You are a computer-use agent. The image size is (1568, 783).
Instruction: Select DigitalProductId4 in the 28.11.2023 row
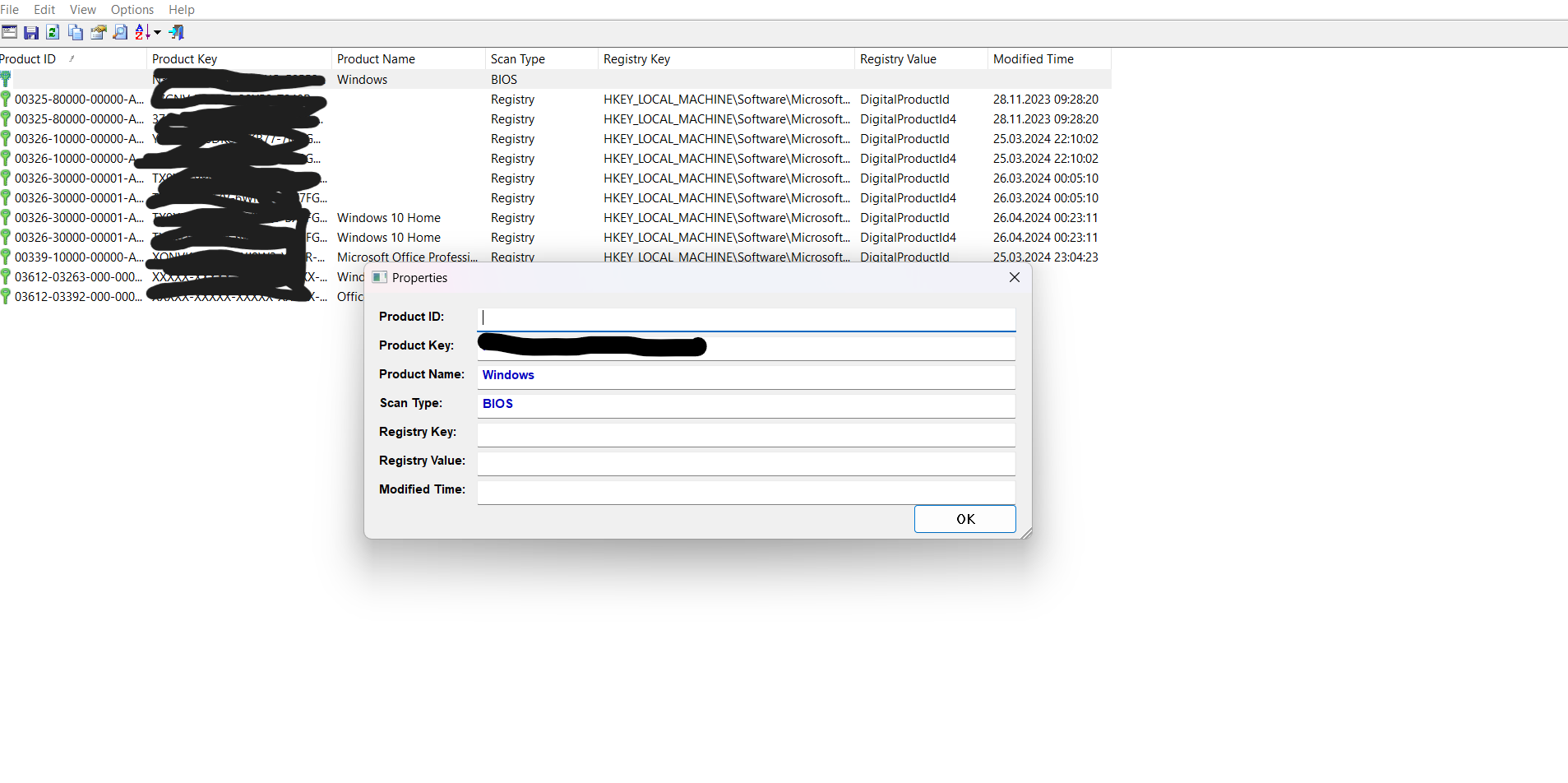coord(909,119)
